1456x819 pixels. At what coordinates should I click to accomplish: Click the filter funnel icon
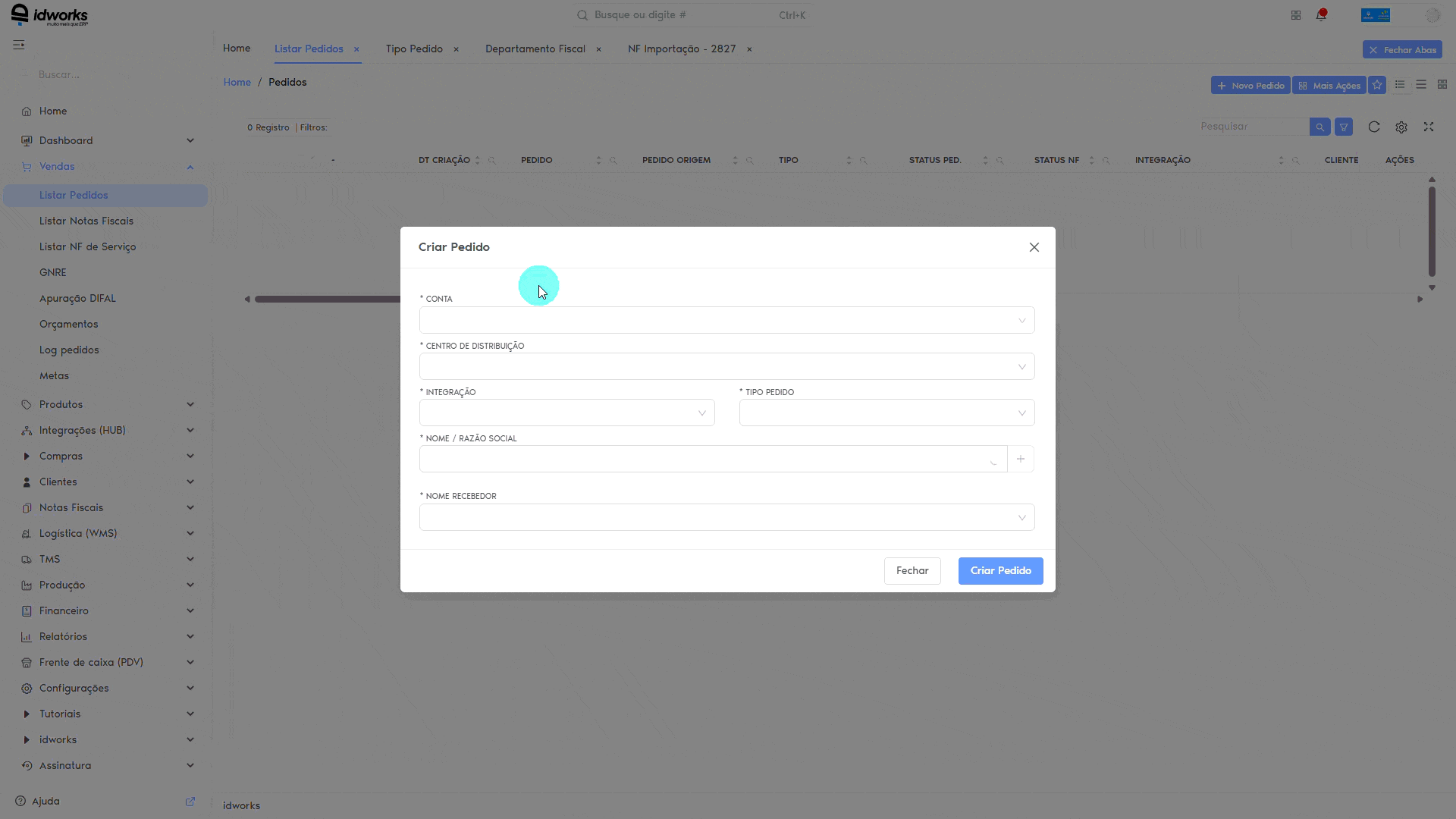click(1344, 127)
